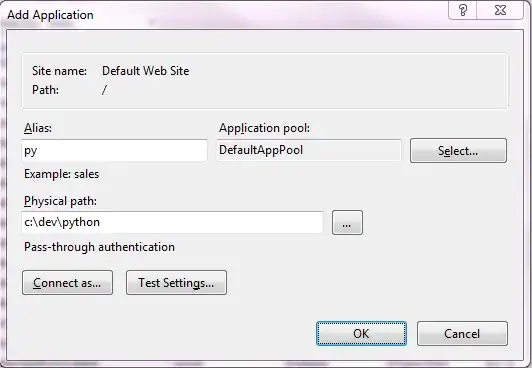Click the Add Application title bar

coord(50,15)
